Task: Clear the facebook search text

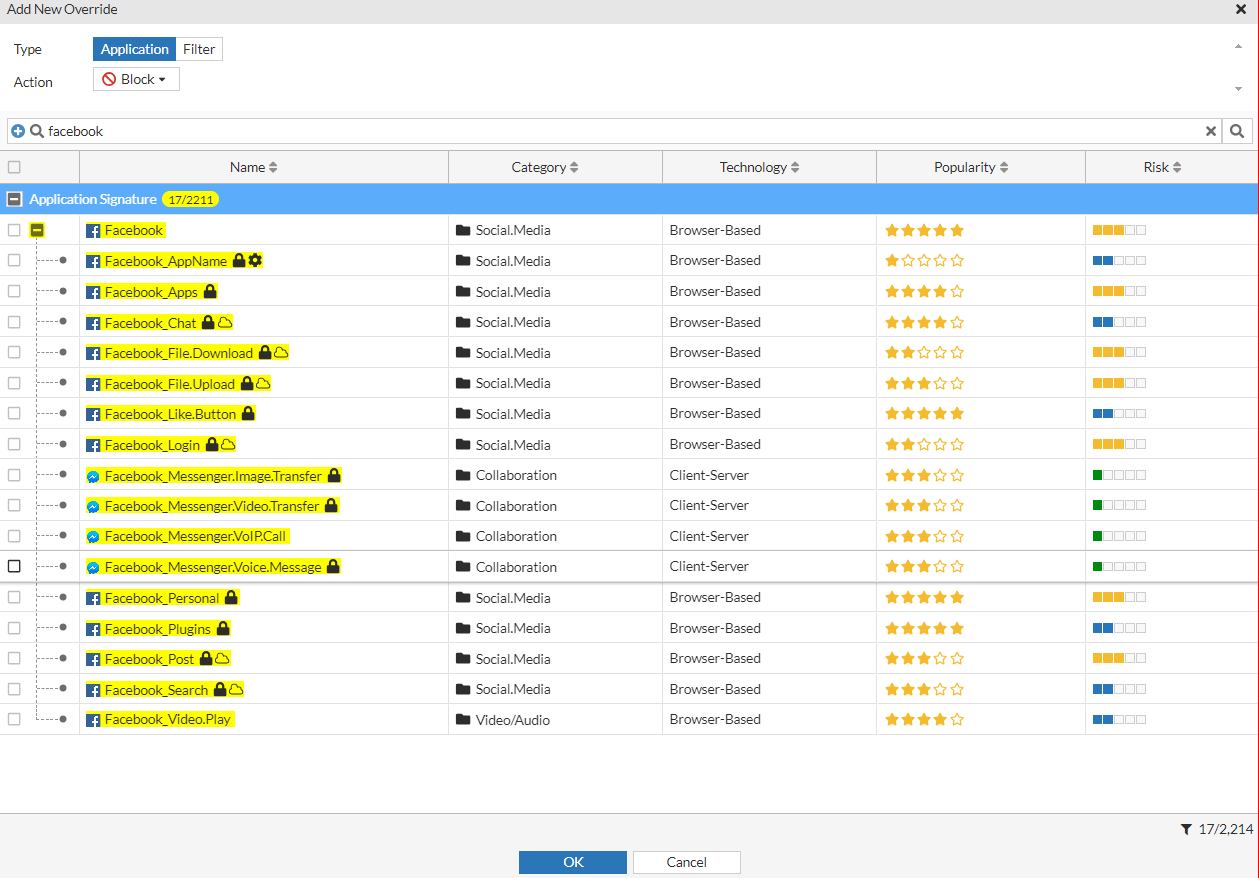Action: point(1210,131)
